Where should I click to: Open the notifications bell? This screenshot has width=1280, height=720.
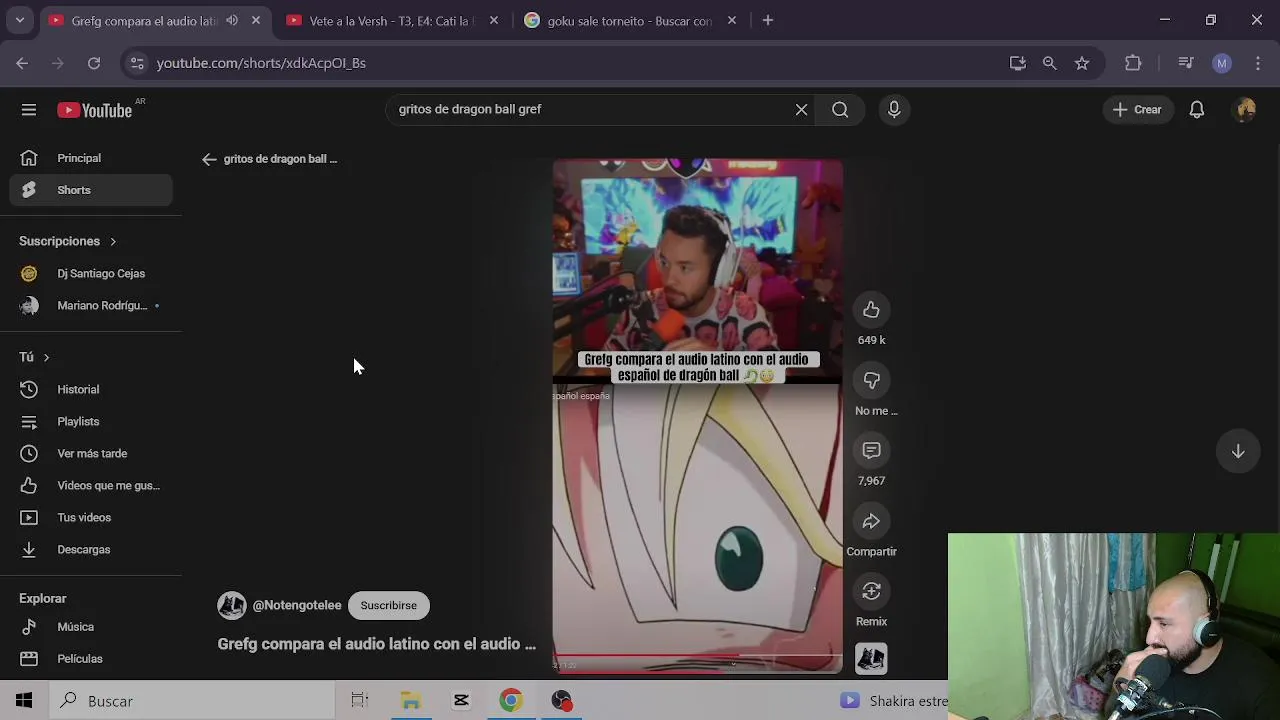[1197, 110]
